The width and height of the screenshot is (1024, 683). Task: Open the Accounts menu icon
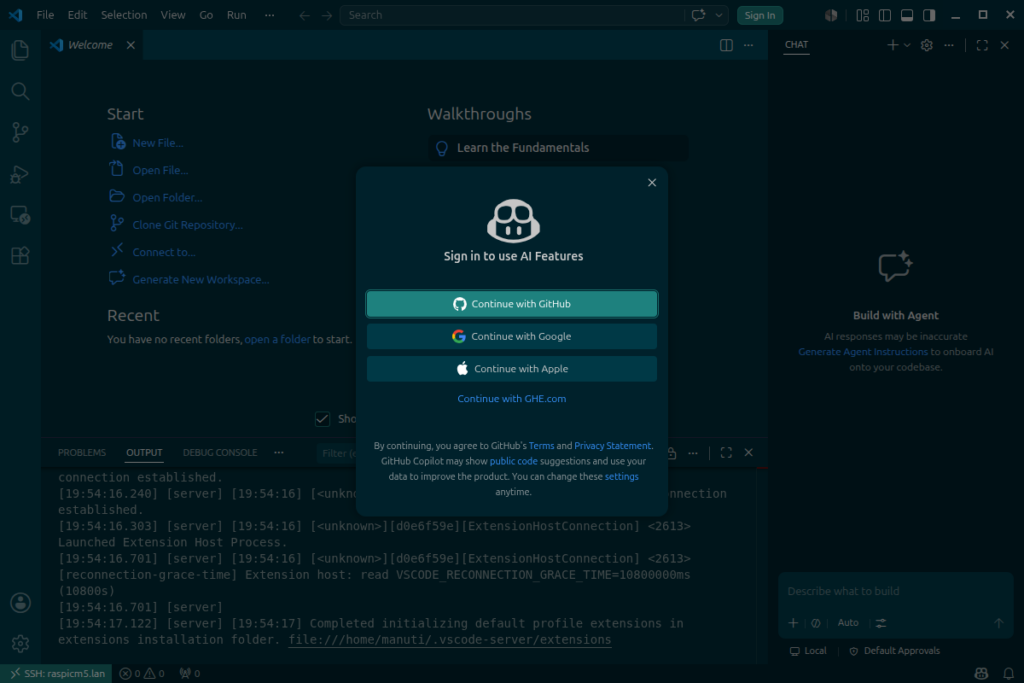pyautogui.click(x=20, y=603)
